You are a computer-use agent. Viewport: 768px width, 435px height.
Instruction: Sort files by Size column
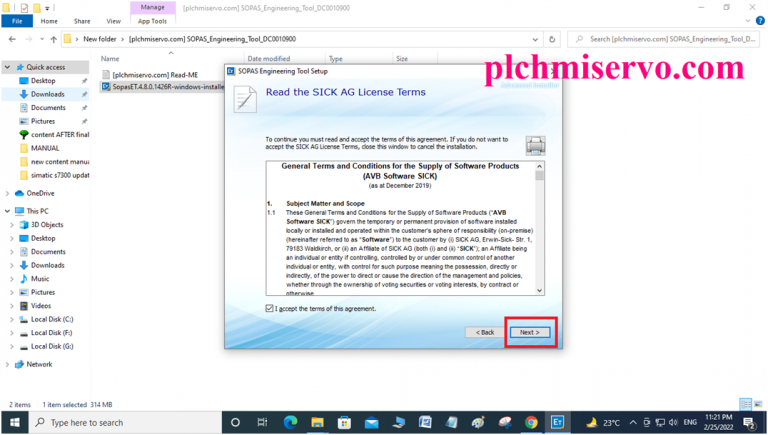[402, 59]
